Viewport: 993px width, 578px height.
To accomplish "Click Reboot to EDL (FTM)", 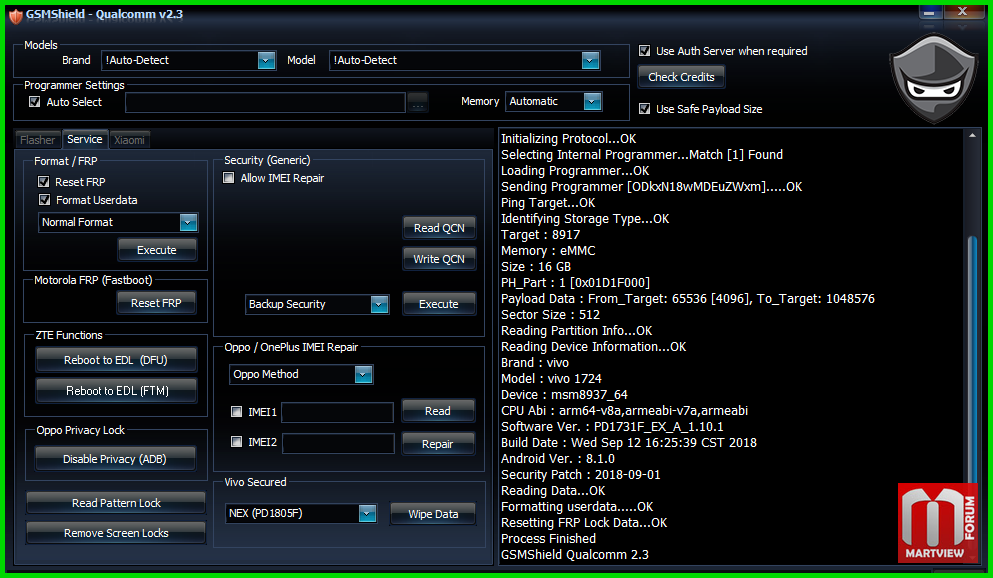I will point(117,391).
